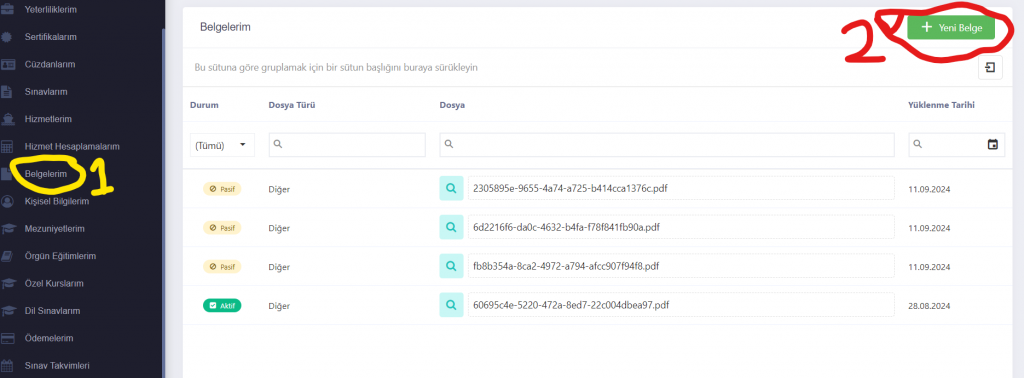Click the document icon beside Sınavlarım
The width and height of the screenshot is (1024, 378).
[x=7, y=92]
